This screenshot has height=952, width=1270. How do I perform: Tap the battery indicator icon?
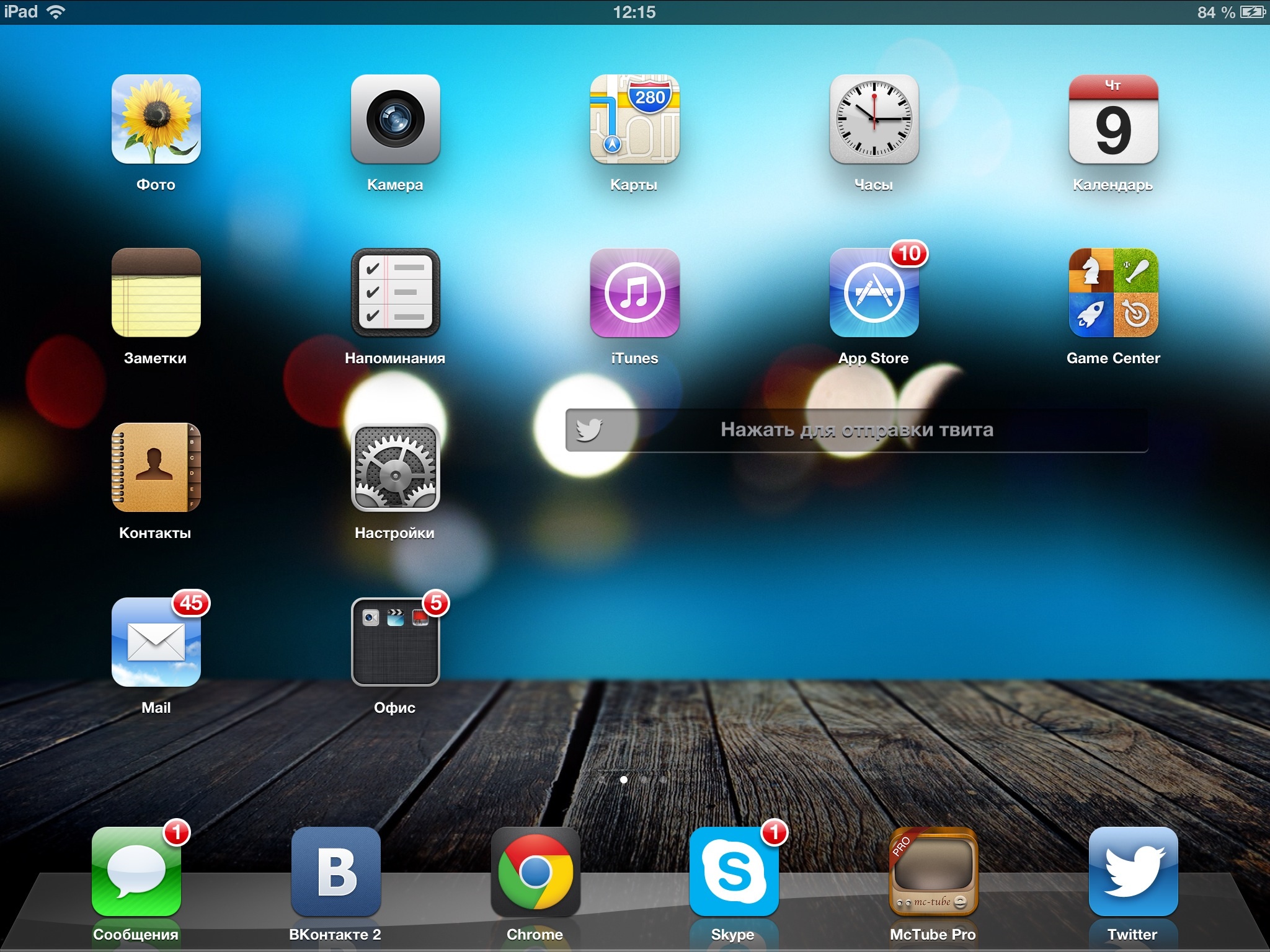(1253, 12)
